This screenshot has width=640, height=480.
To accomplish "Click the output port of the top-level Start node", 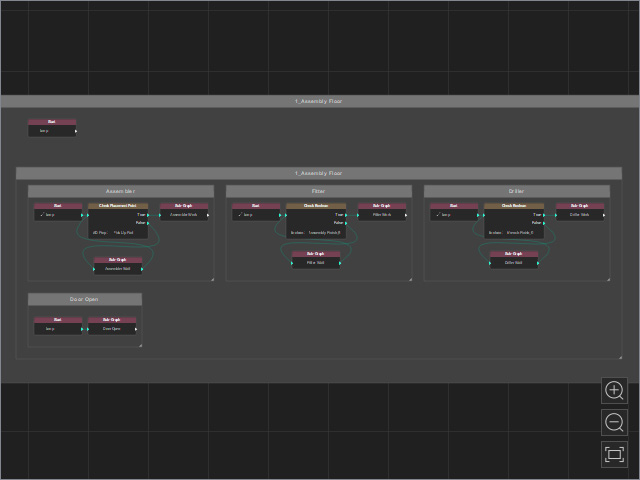I will tap(76, 131).
